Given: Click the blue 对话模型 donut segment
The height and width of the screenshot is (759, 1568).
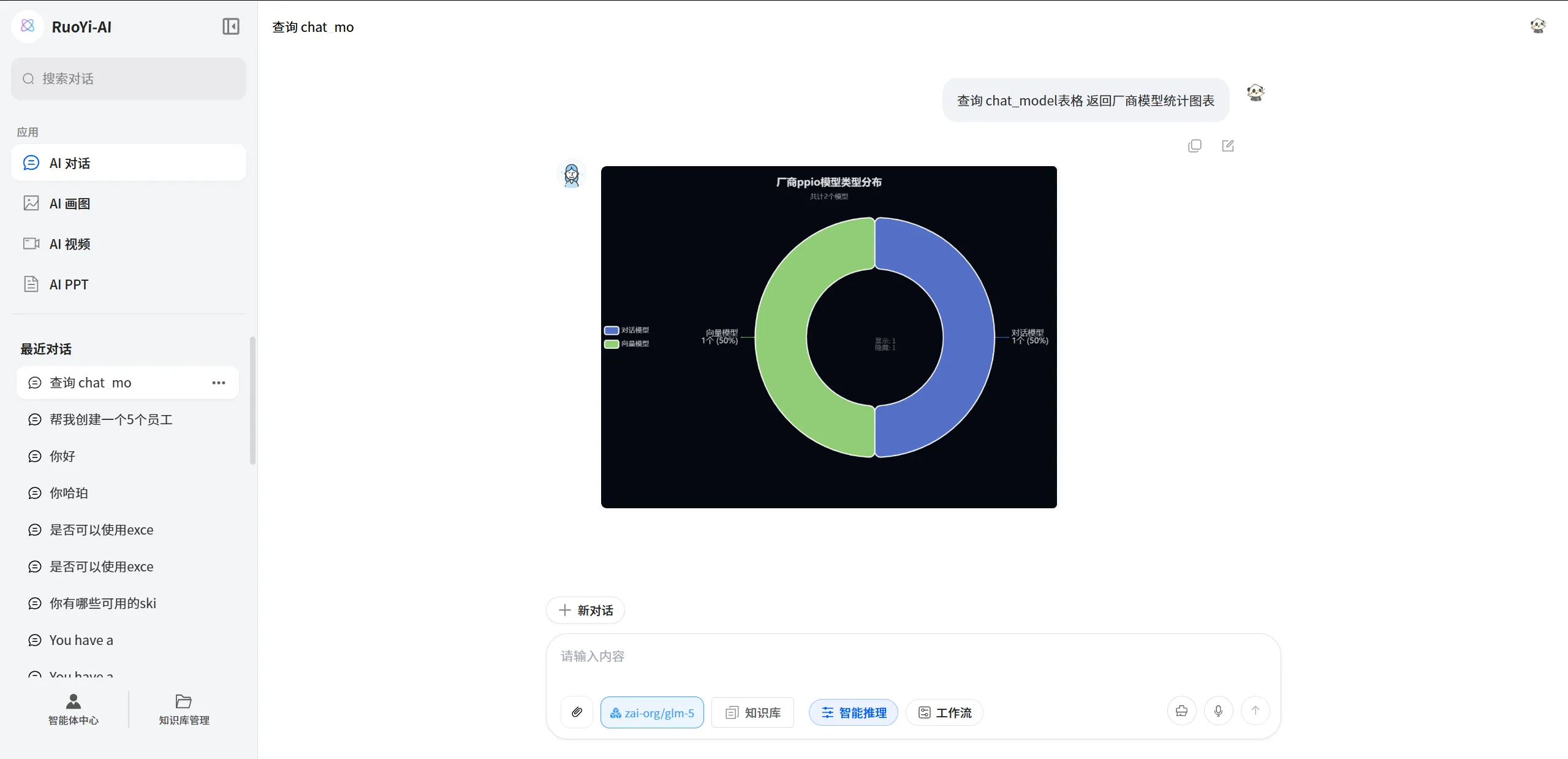Looking at the screenshot, I should (x=968, y=337).
